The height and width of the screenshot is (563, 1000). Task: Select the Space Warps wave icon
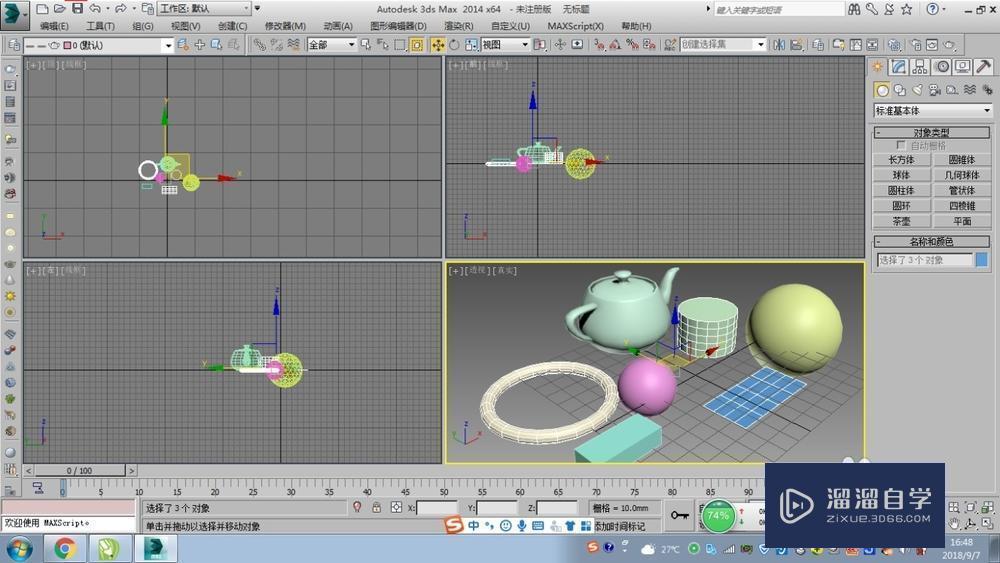click(969, 89)
